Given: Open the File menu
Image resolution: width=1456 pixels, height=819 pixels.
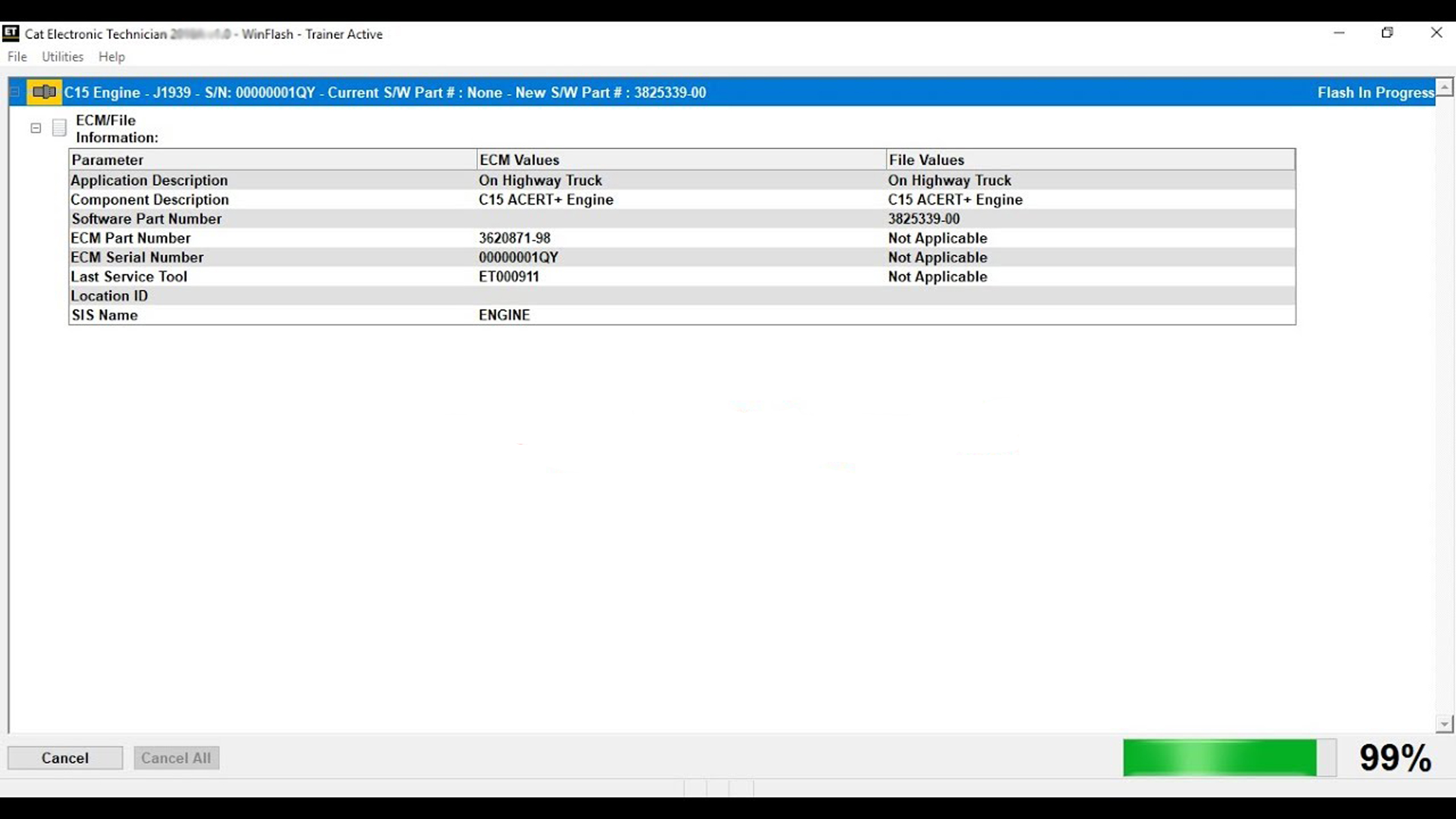Looking at the screenshot, I should coord(17,57).
